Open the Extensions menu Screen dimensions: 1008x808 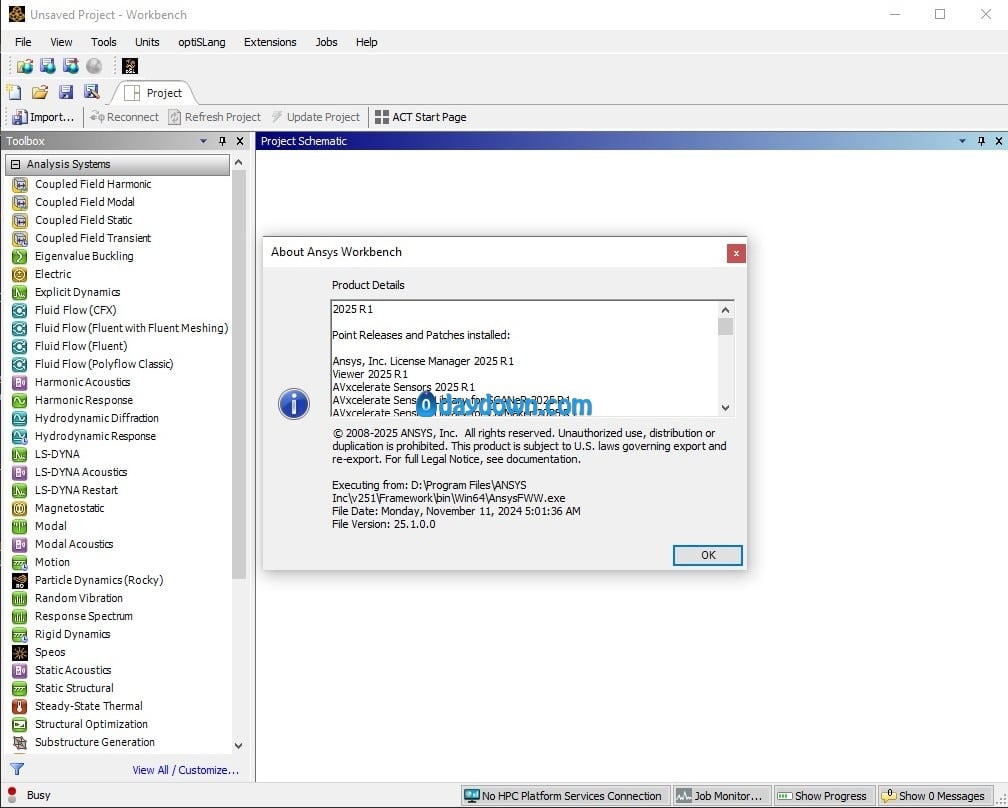point(270,42)
